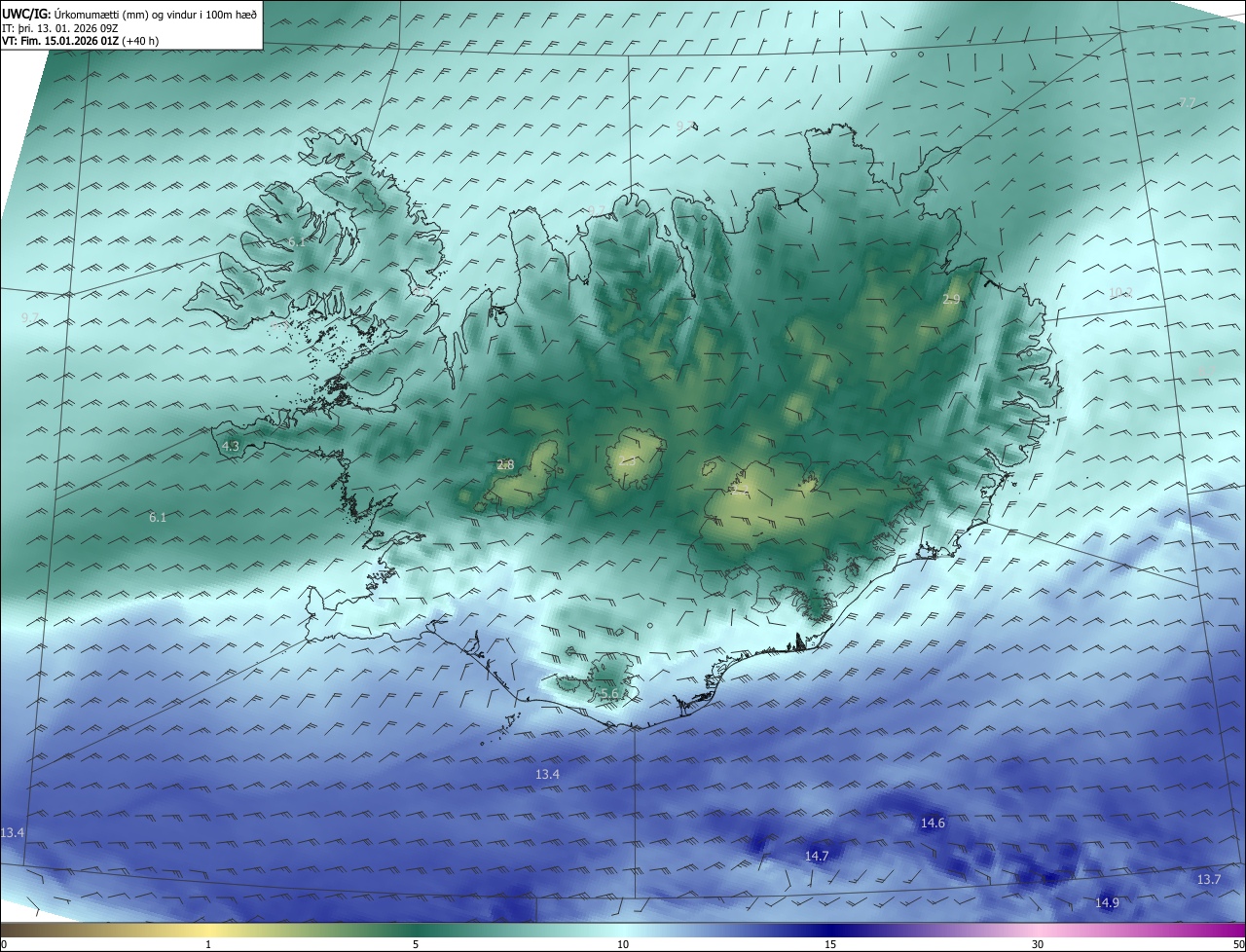Click the 4.3 value on the Snæfellsnes peninsula

(x=231, y=446)
